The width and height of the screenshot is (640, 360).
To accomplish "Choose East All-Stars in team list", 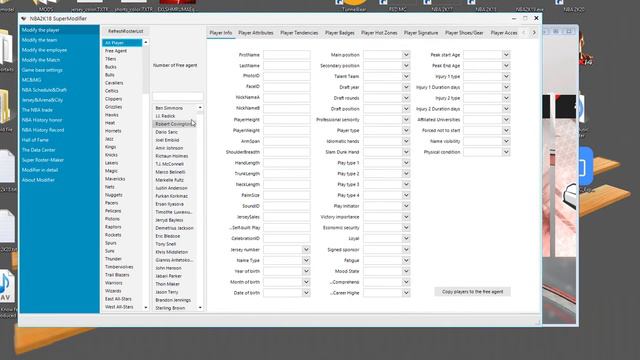I will [x=118, y=299].
